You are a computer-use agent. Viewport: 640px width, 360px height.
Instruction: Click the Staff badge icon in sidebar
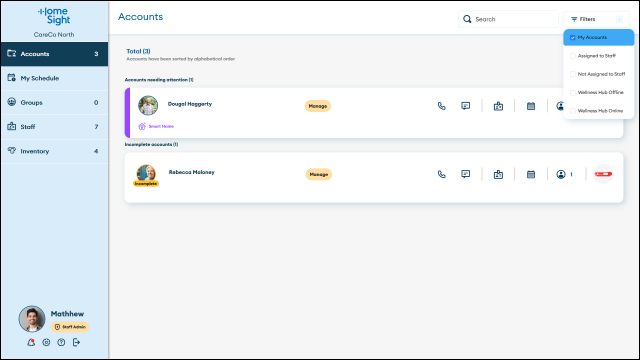point(11,126)
